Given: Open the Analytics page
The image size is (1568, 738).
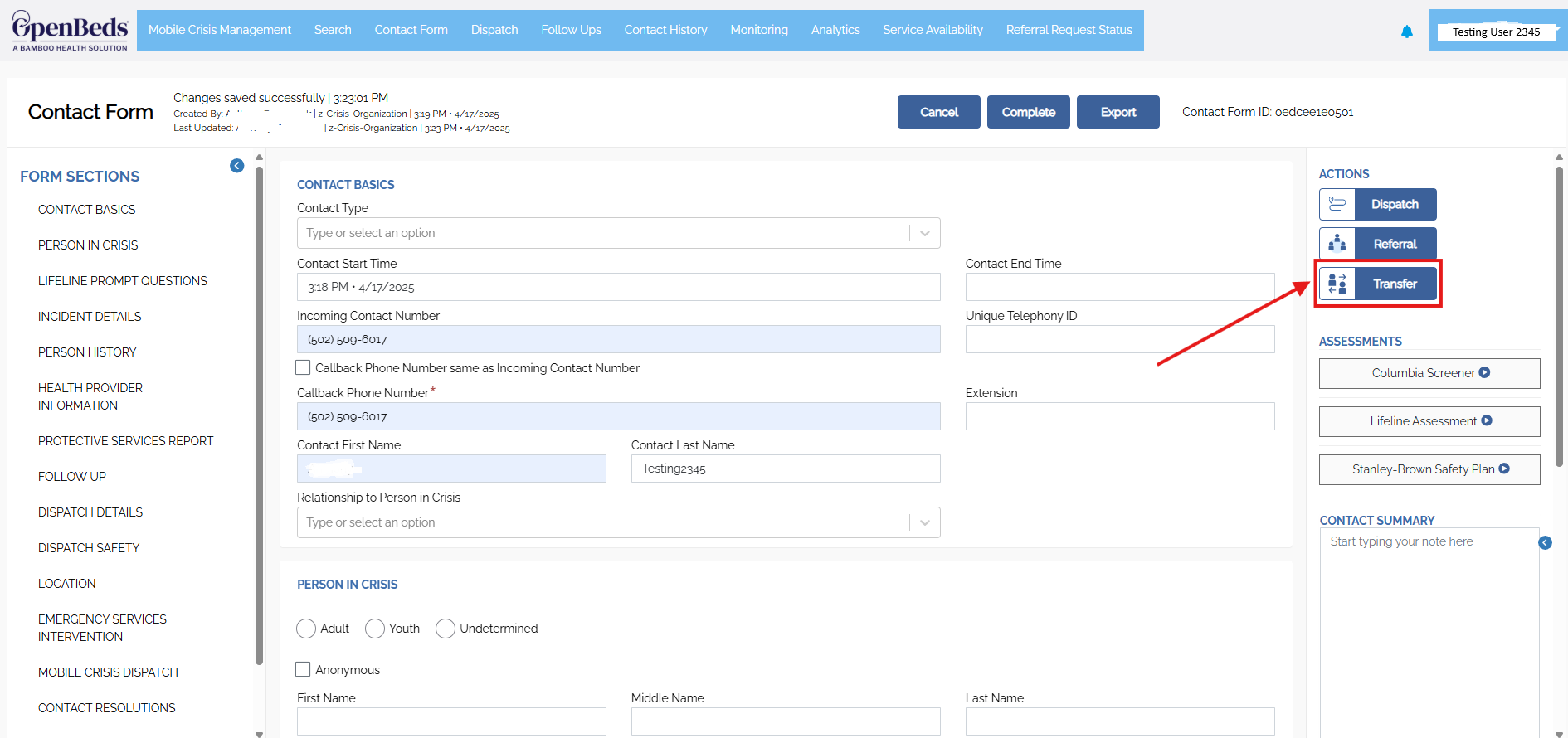Looking at the screenshot, I should click(x=835, y=30).
